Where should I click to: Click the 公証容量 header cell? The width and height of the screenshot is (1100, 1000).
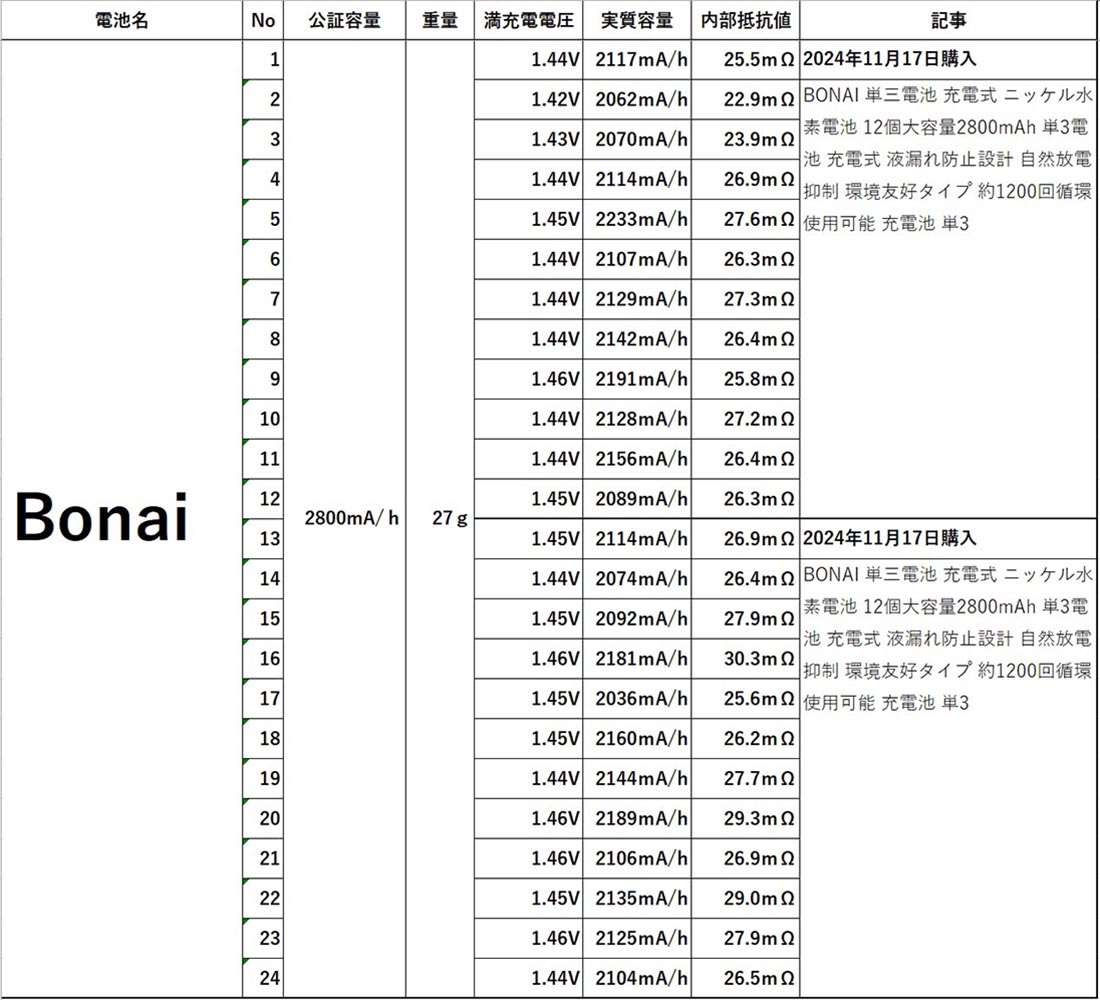(344, 20)
